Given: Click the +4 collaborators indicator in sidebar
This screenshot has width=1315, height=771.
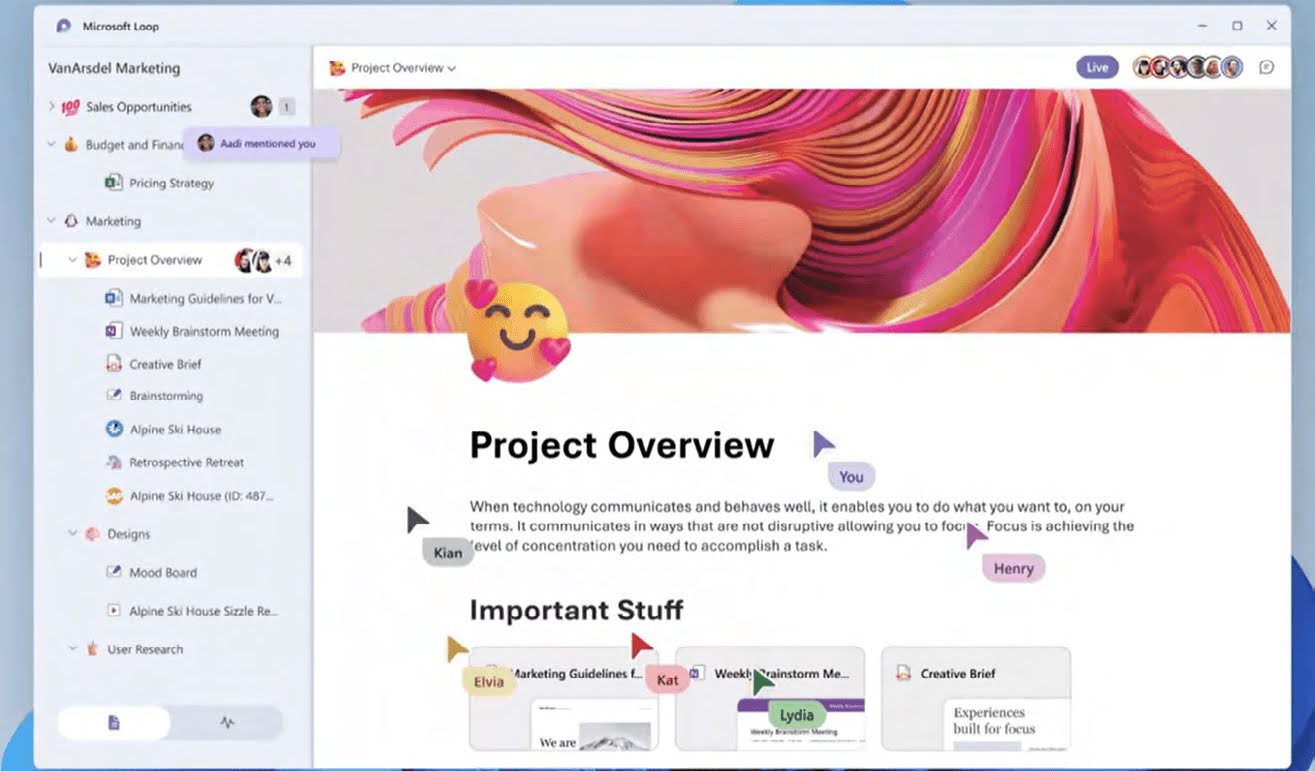Looking at the screenshot, I should click(x=283, y=261).
